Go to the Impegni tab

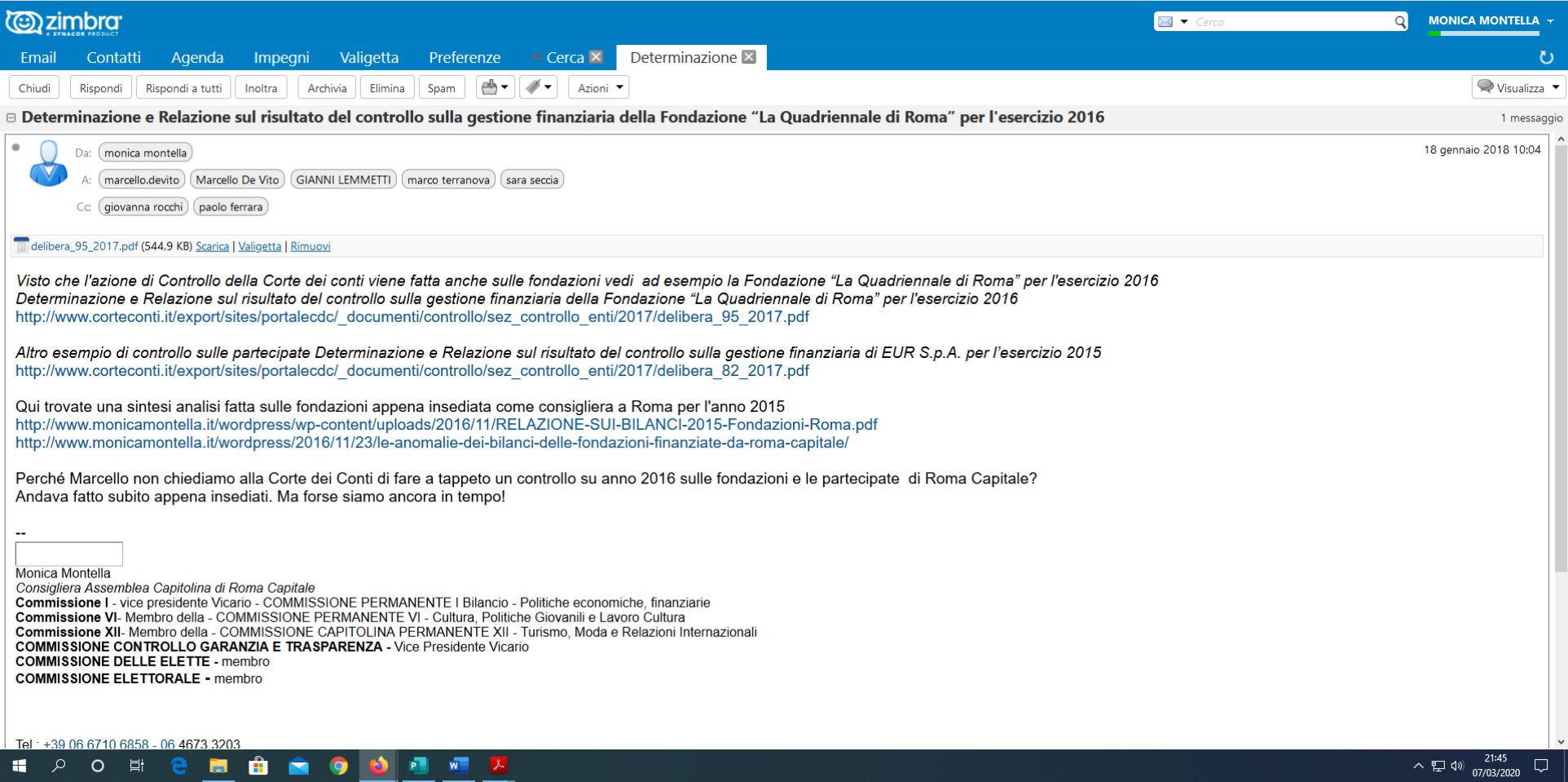click(281, 57)
